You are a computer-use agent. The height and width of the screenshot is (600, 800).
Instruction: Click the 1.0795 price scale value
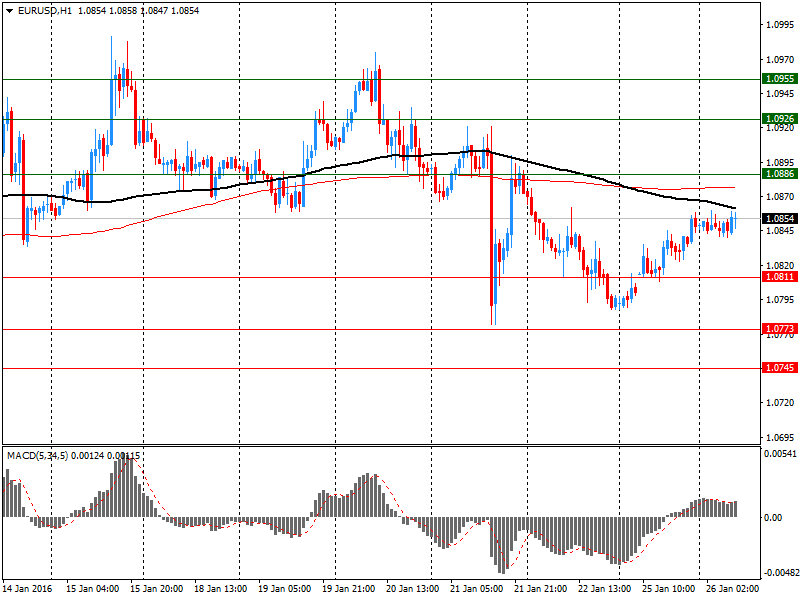coord(780,299)
